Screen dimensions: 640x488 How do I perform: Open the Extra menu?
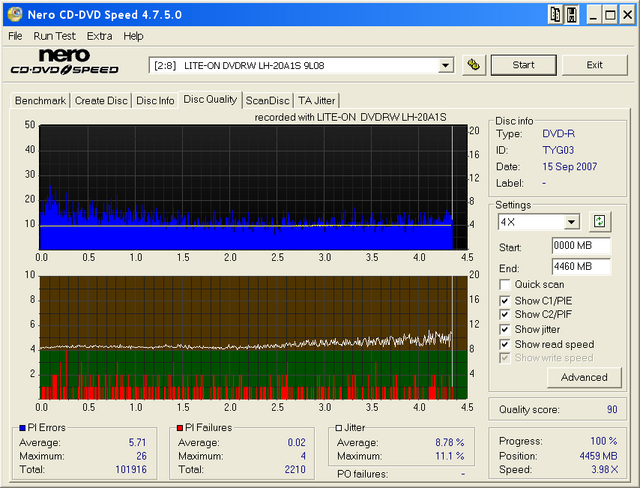tap(99, 36)
